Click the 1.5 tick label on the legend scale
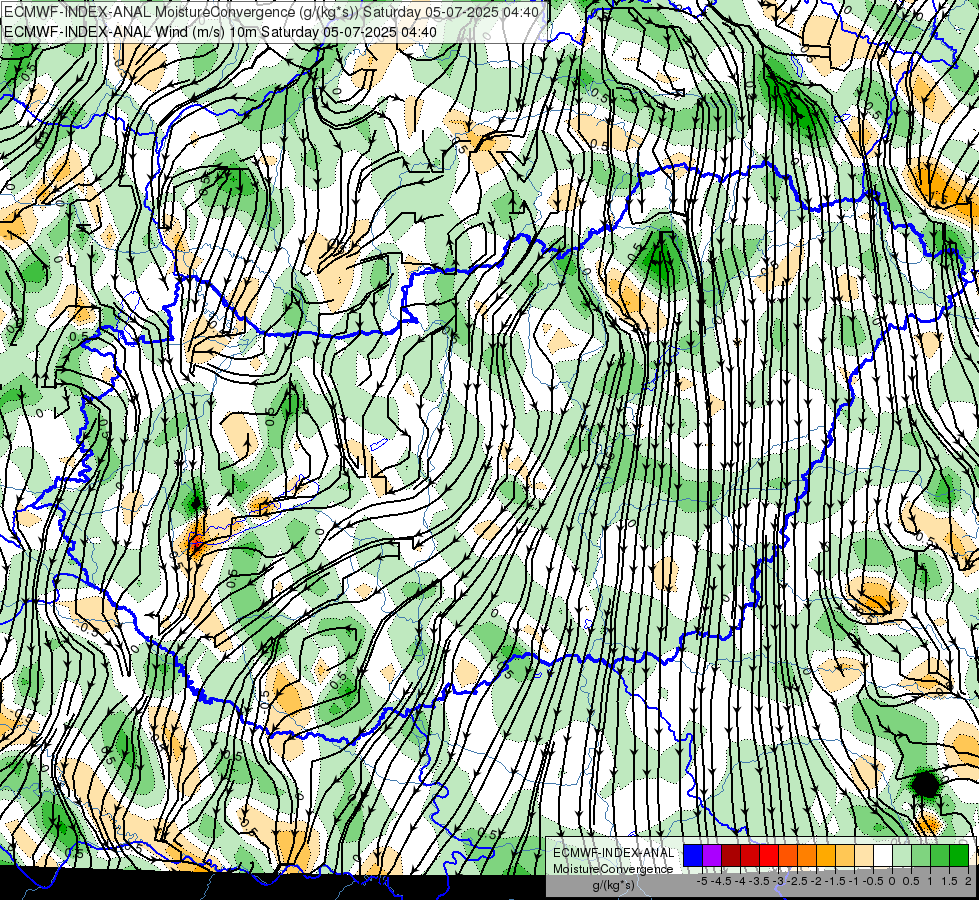979x900 pixels. pyautogui.click(x=949, y=881)
